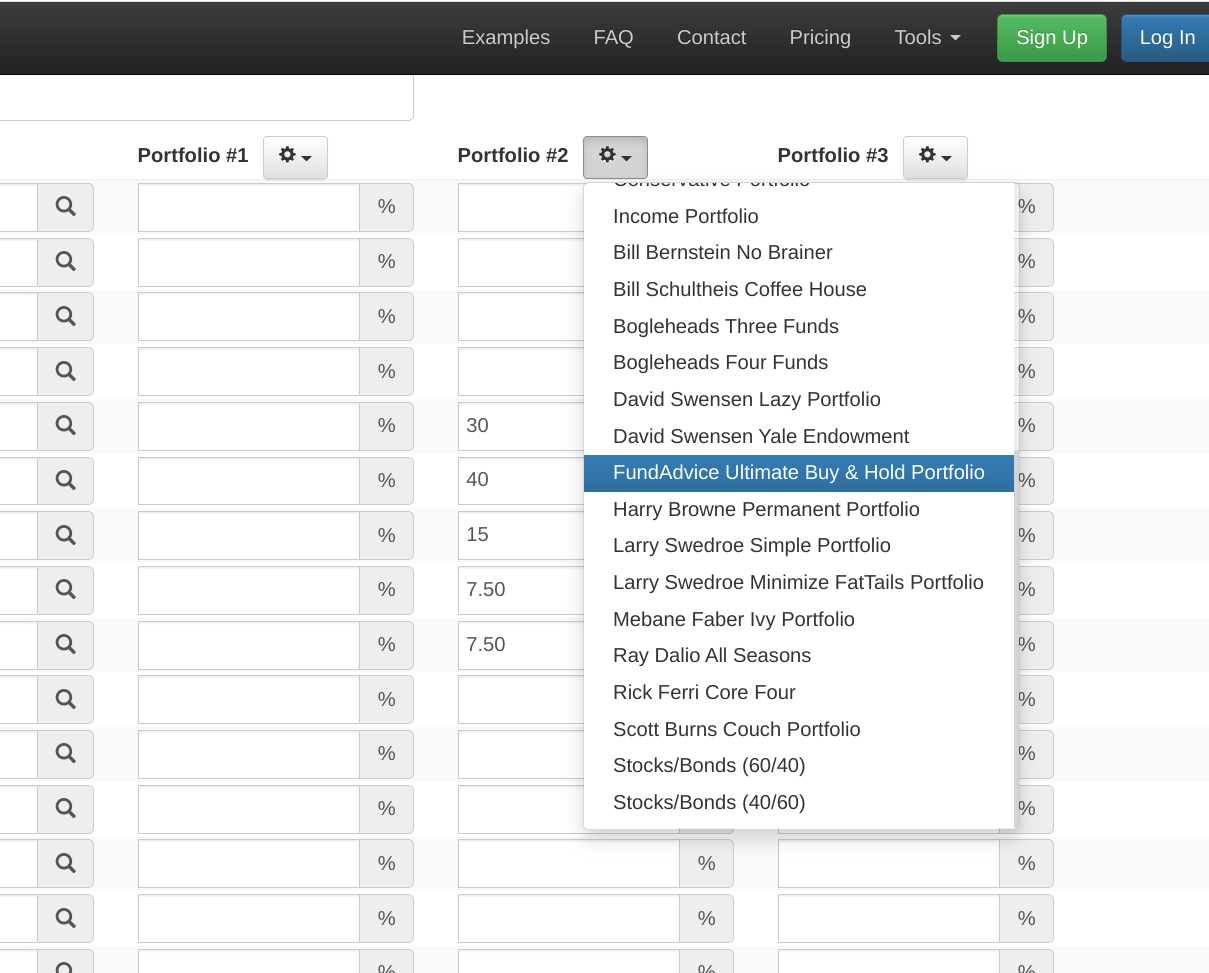
Task: Select Rick Ferri Core Four
Action: coord(799,693)
